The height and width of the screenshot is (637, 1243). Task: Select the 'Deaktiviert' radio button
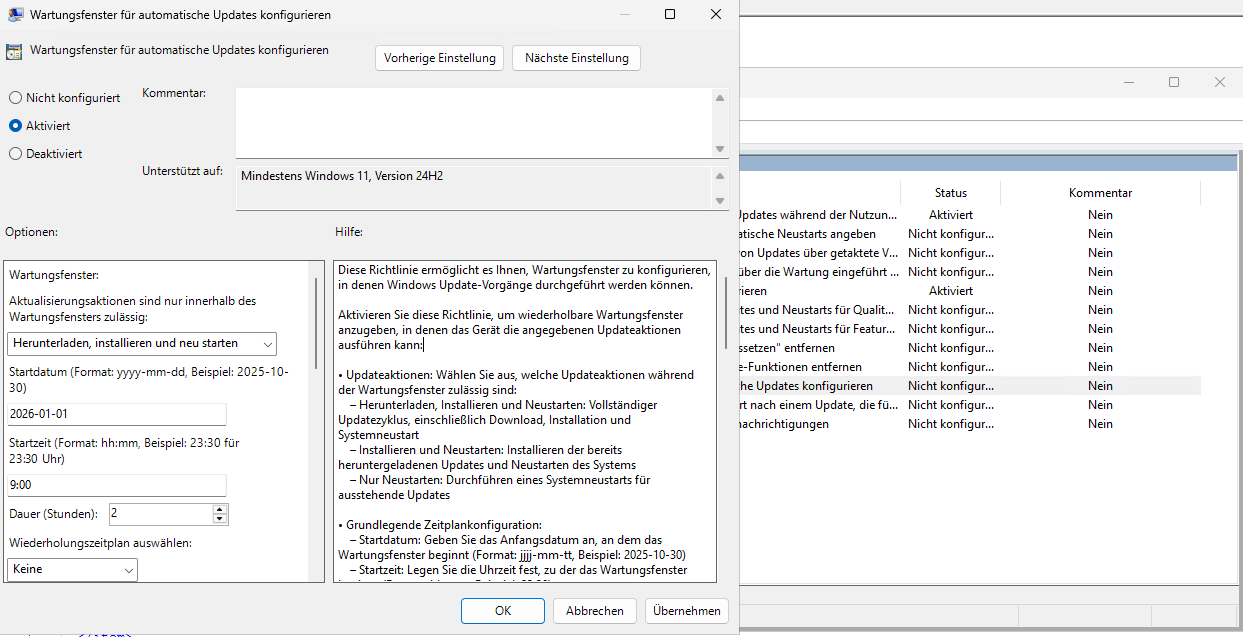(x=46, y=154)
